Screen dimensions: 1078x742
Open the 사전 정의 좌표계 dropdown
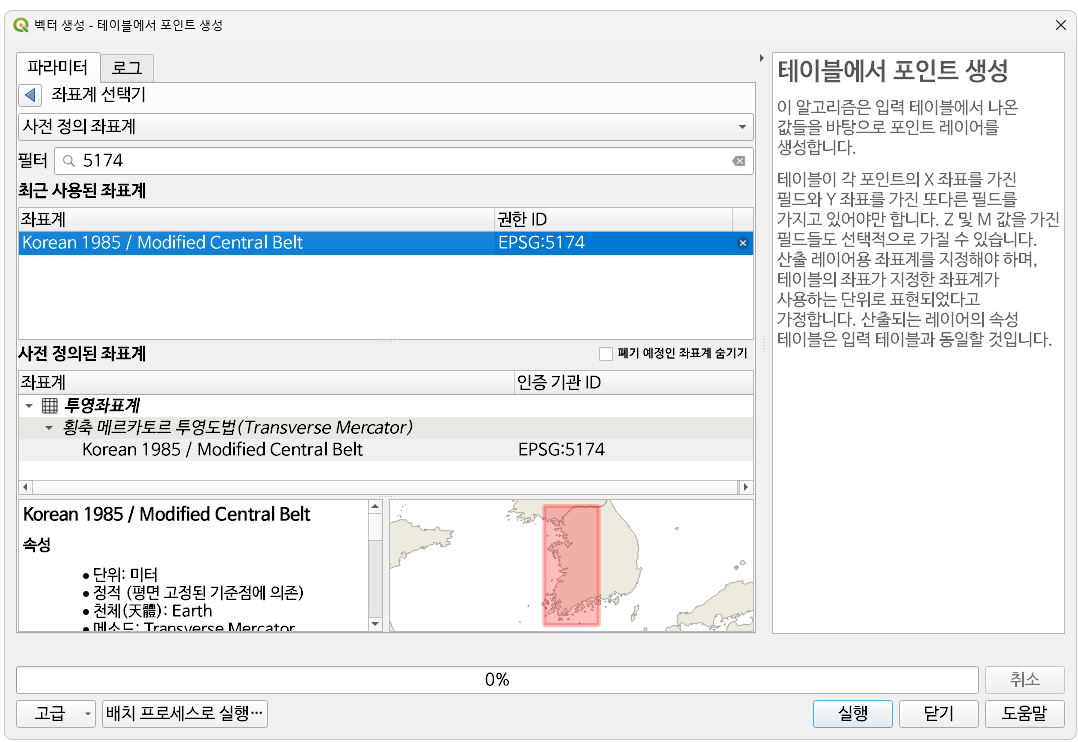386,127
